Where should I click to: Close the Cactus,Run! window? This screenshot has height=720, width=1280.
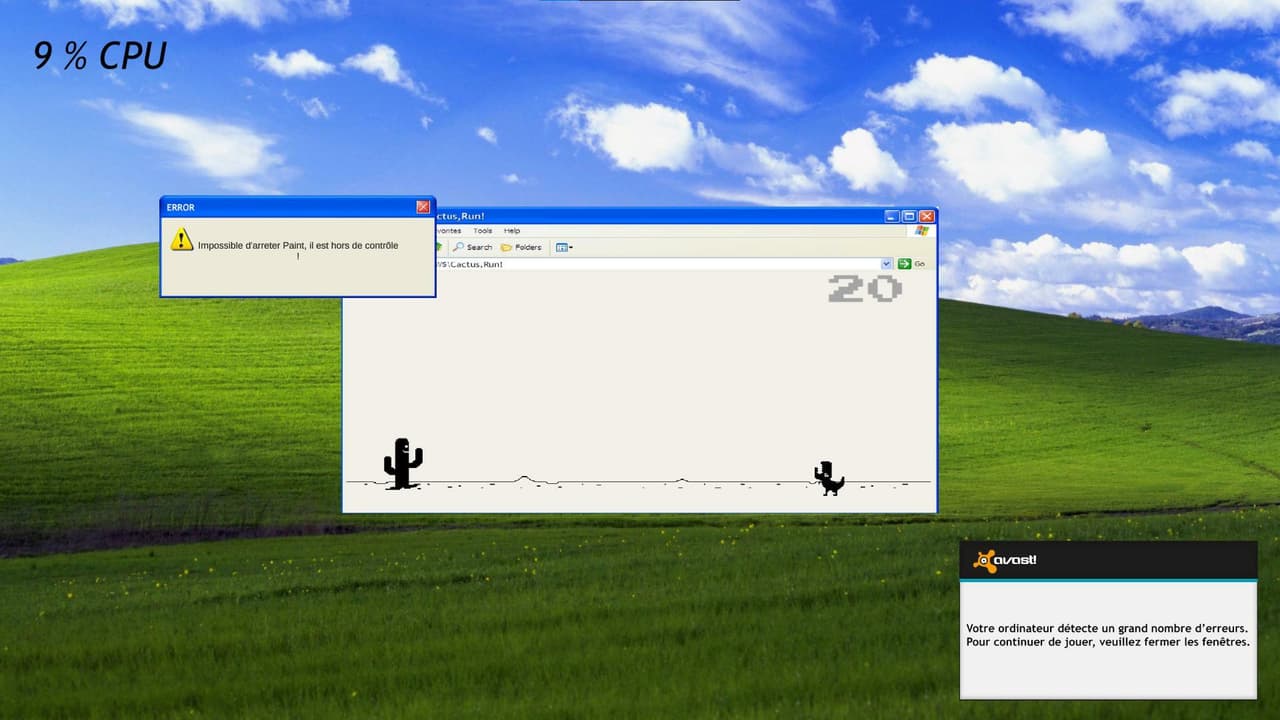tap(926, 216)
